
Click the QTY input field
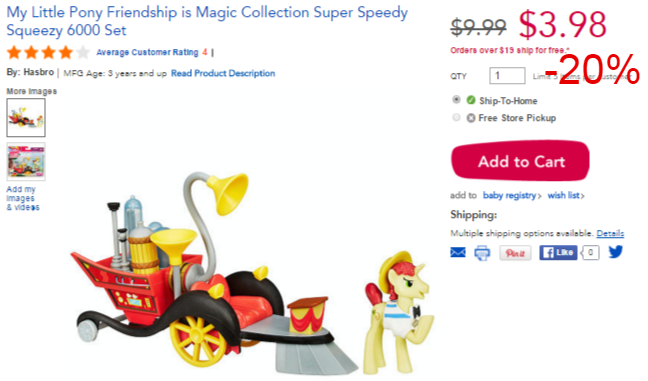pos(507,76)
